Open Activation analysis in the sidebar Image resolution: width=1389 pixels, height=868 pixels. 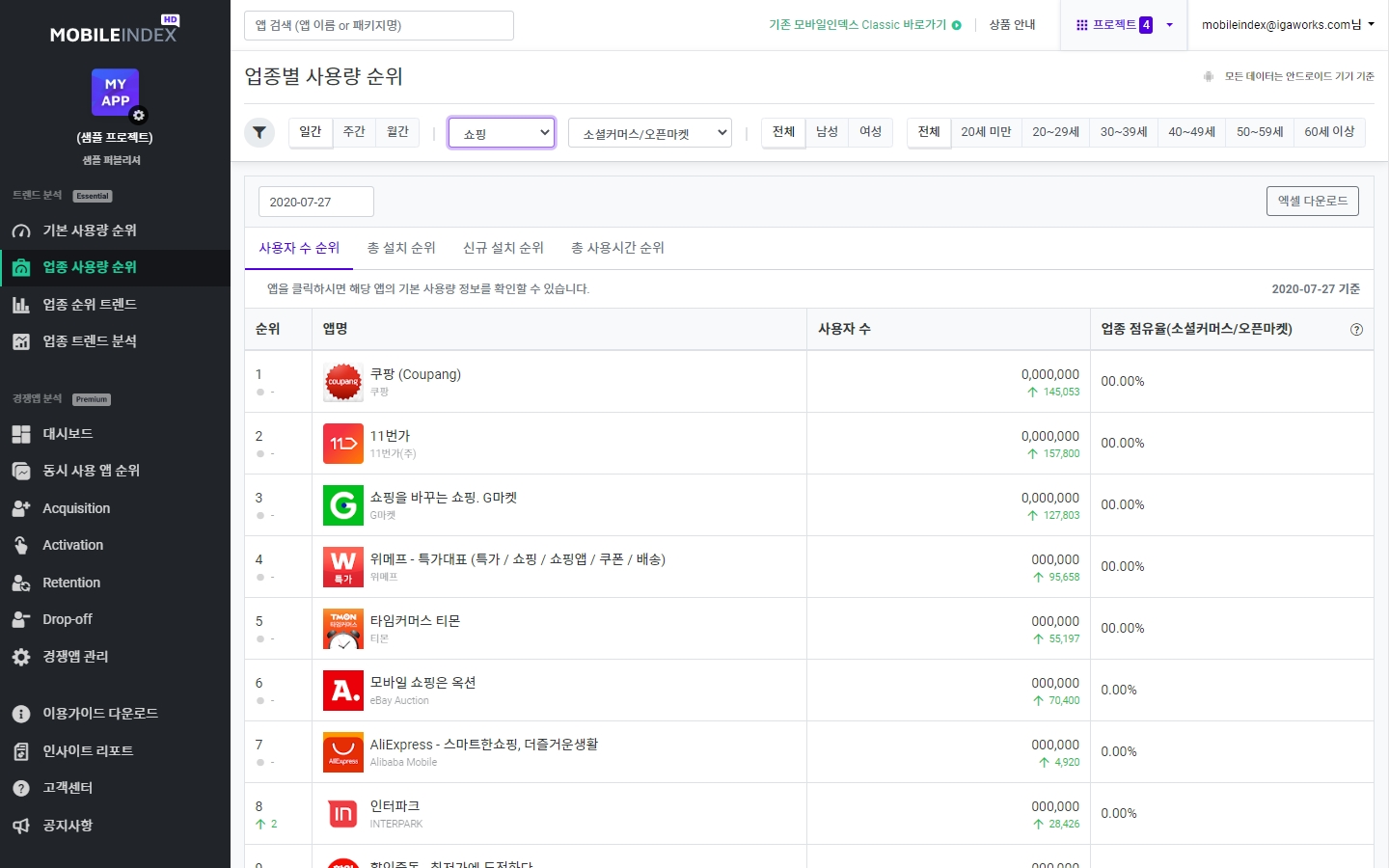click(115, 545)
